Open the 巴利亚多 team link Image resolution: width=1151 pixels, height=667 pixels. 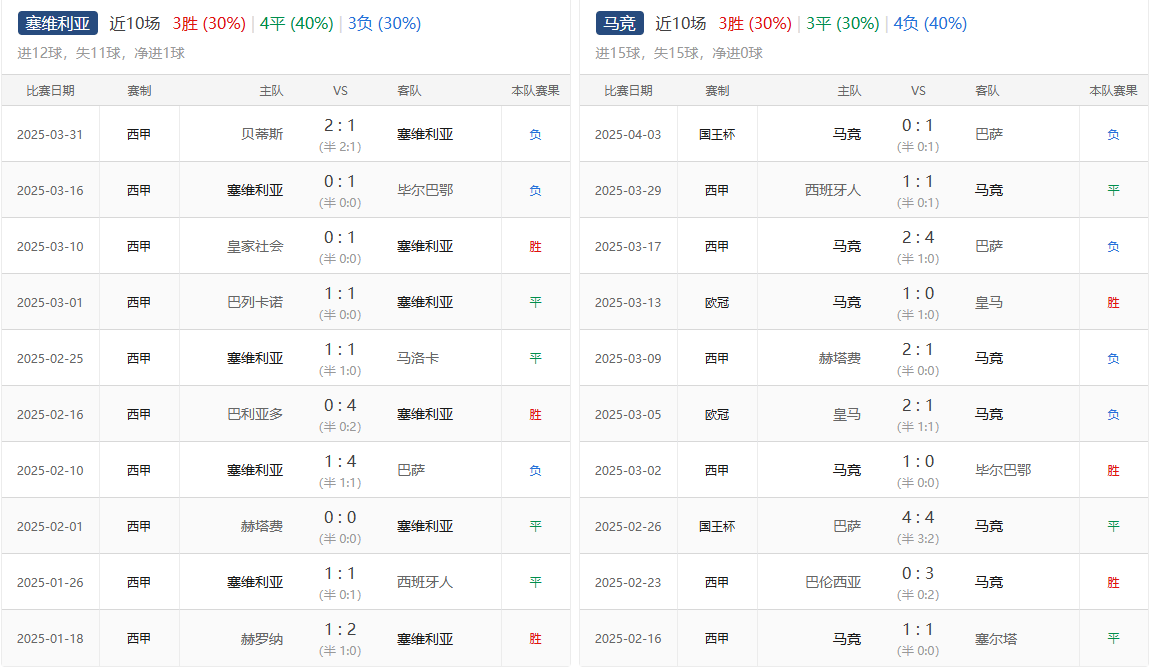pos(255,414)
